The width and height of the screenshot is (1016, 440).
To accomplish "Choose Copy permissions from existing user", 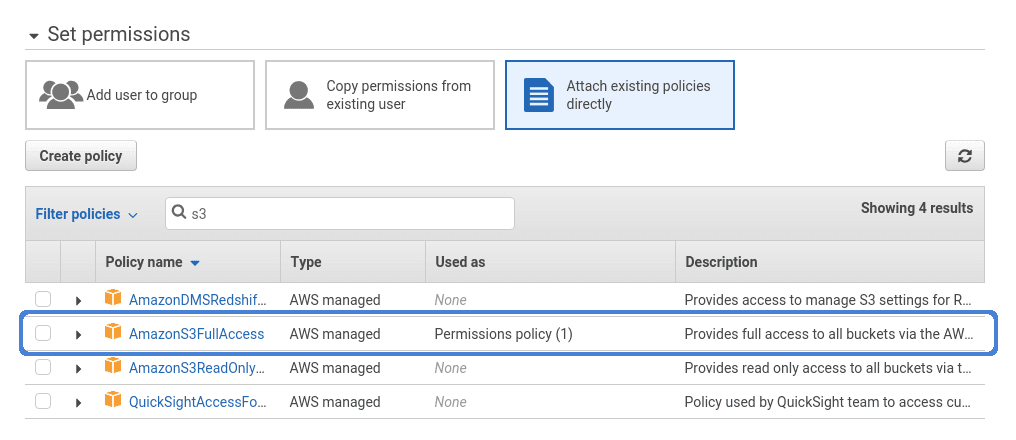I will point(380,95).
